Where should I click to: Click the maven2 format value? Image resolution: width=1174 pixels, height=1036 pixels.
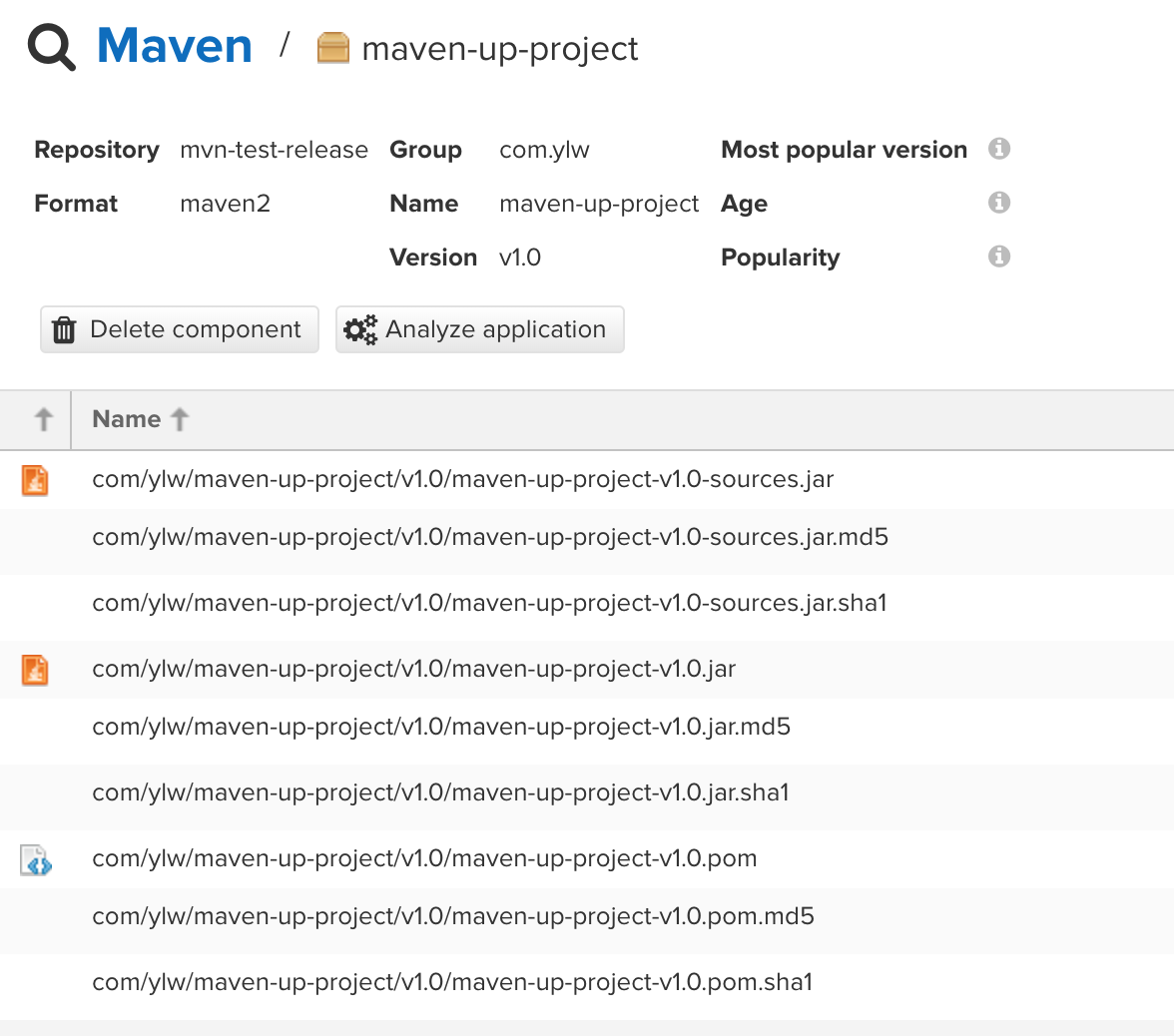pyautogui.click(x=225, y=204)
